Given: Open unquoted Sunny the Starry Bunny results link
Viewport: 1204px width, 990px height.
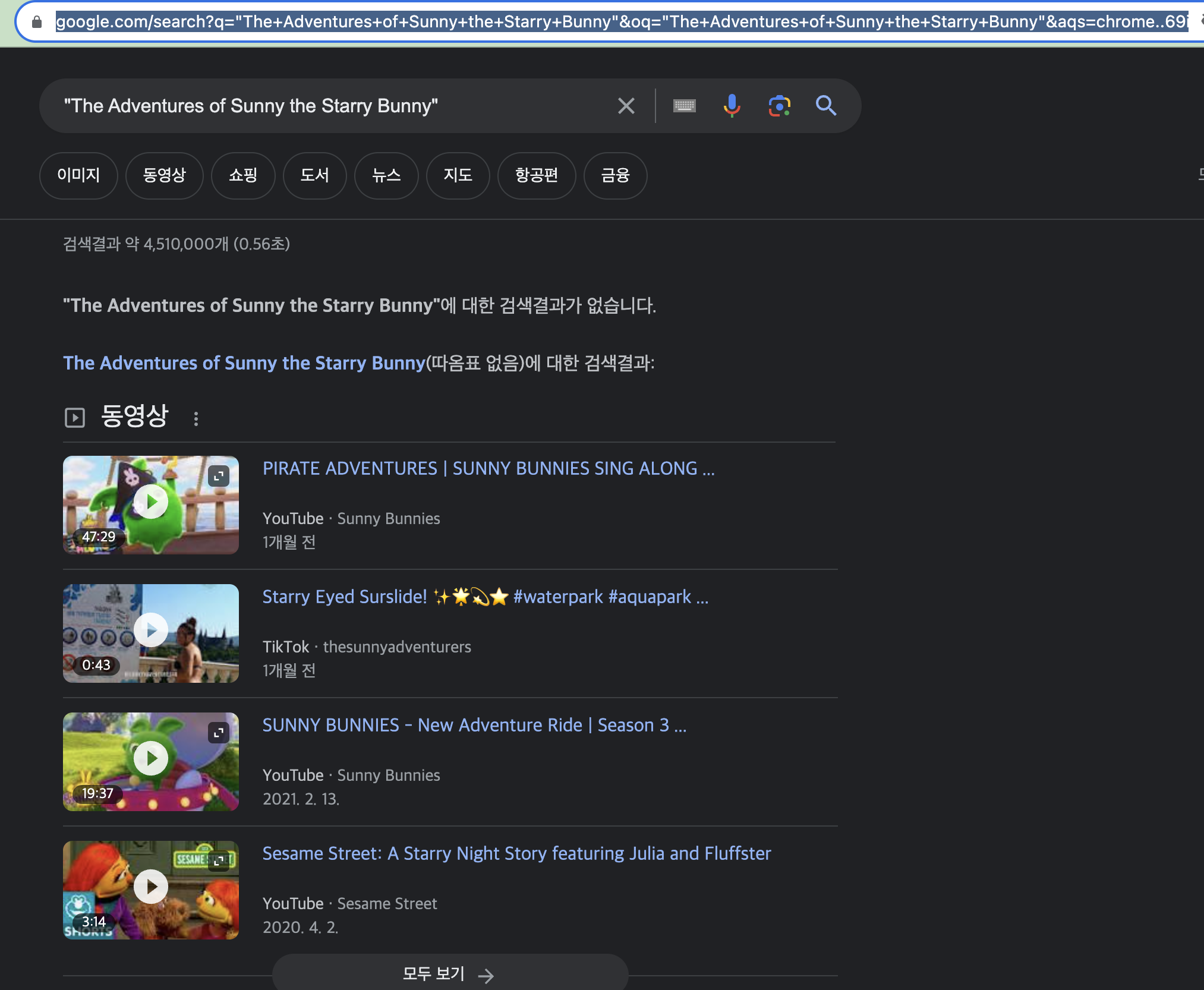Looking at the screenshot, I should click(x=244, y=363).
